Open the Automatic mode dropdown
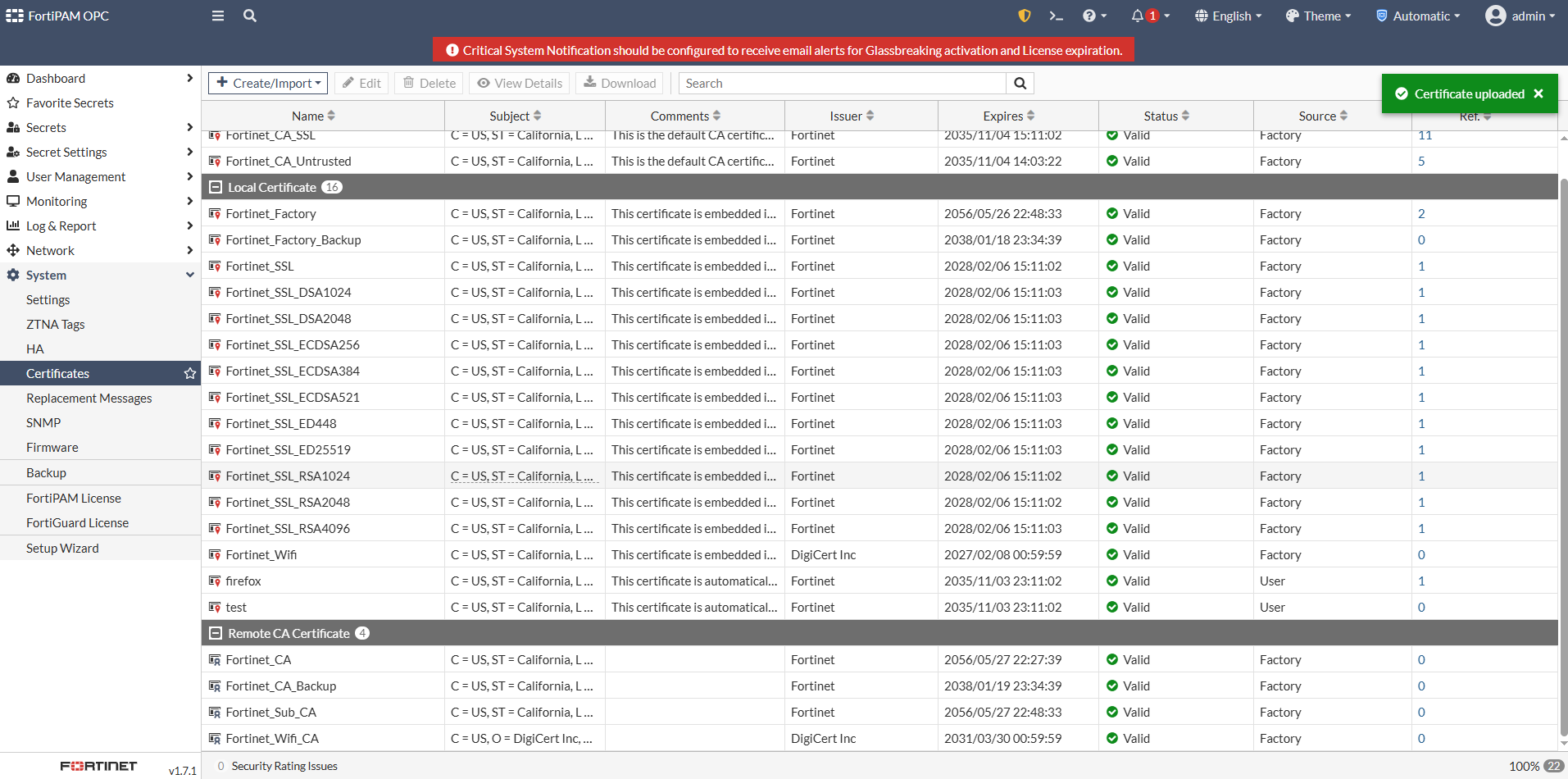Viewport: 1568px width, 779px height. click(1418, 16)
